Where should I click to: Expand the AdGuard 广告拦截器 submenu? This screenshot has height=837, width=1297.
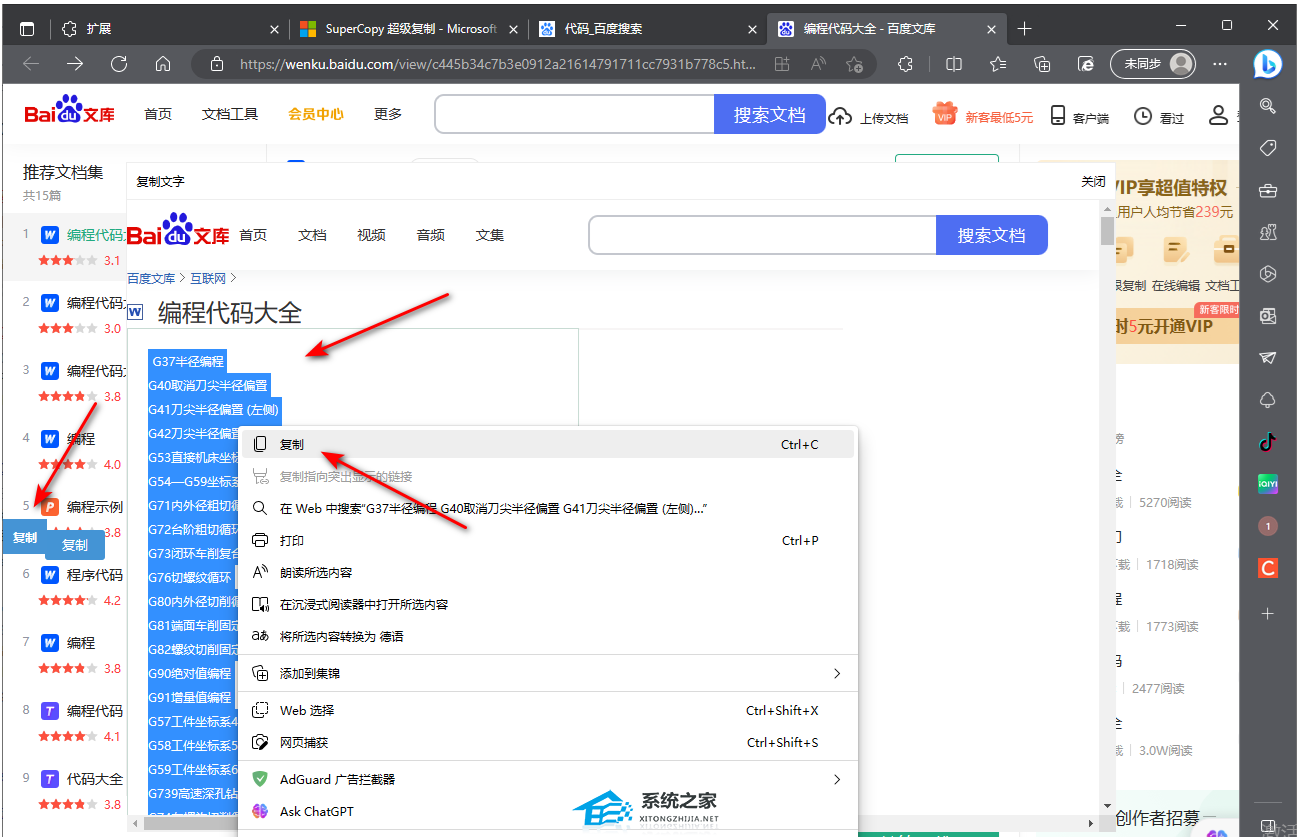[547, 779]
